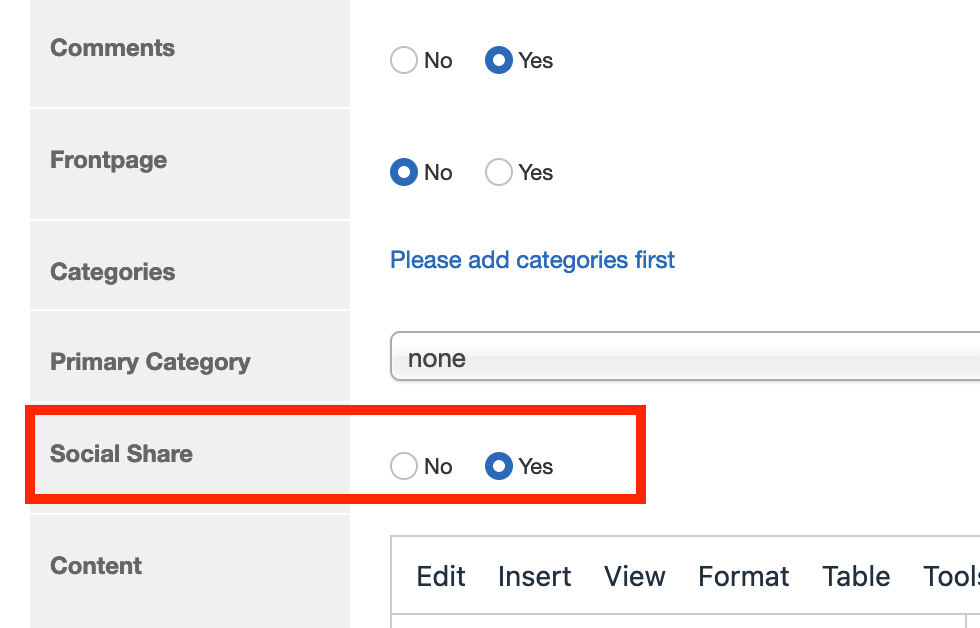The width and height of the screenshot is (980, 628).
Task: Set Frontpage to Yes
Action: pos(499,173)
